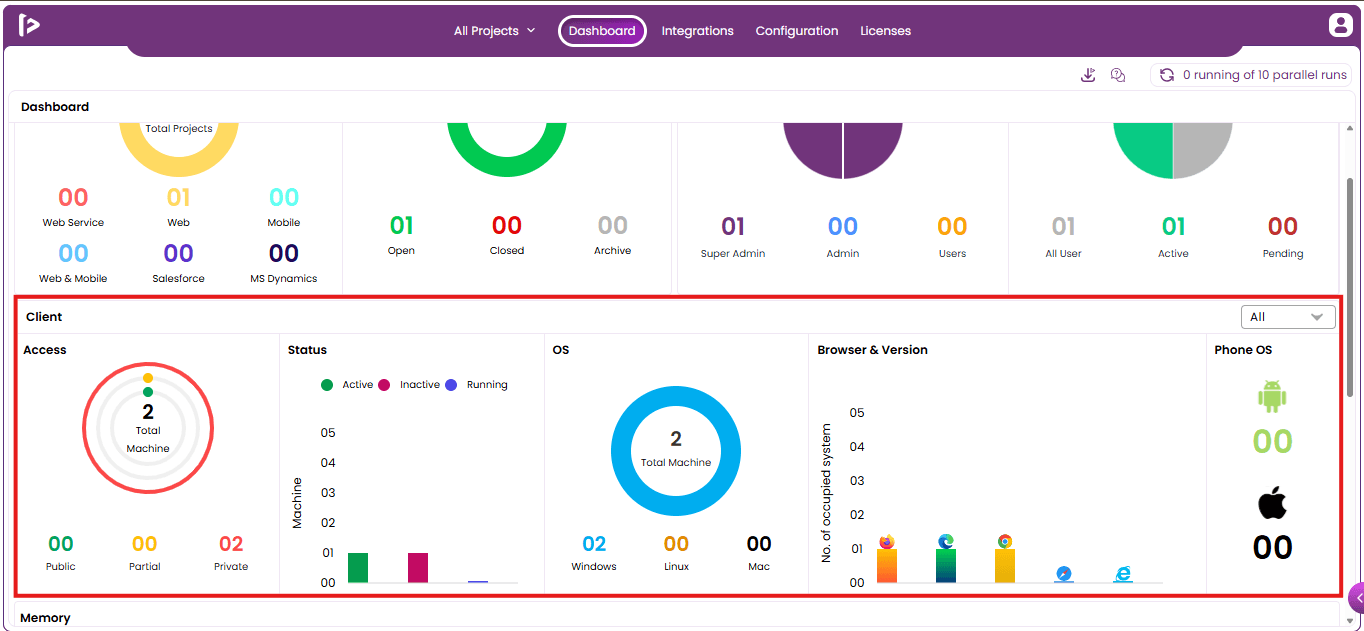Click the app logo in the header

29,25
